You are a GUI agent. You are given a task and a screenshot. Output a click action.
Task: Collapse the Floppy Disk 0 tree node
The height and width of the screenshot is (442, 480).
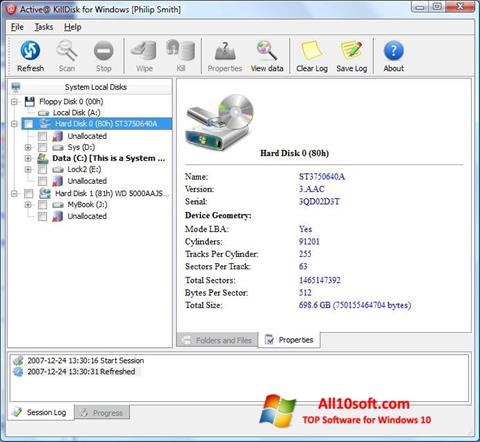tap(14, 102)
